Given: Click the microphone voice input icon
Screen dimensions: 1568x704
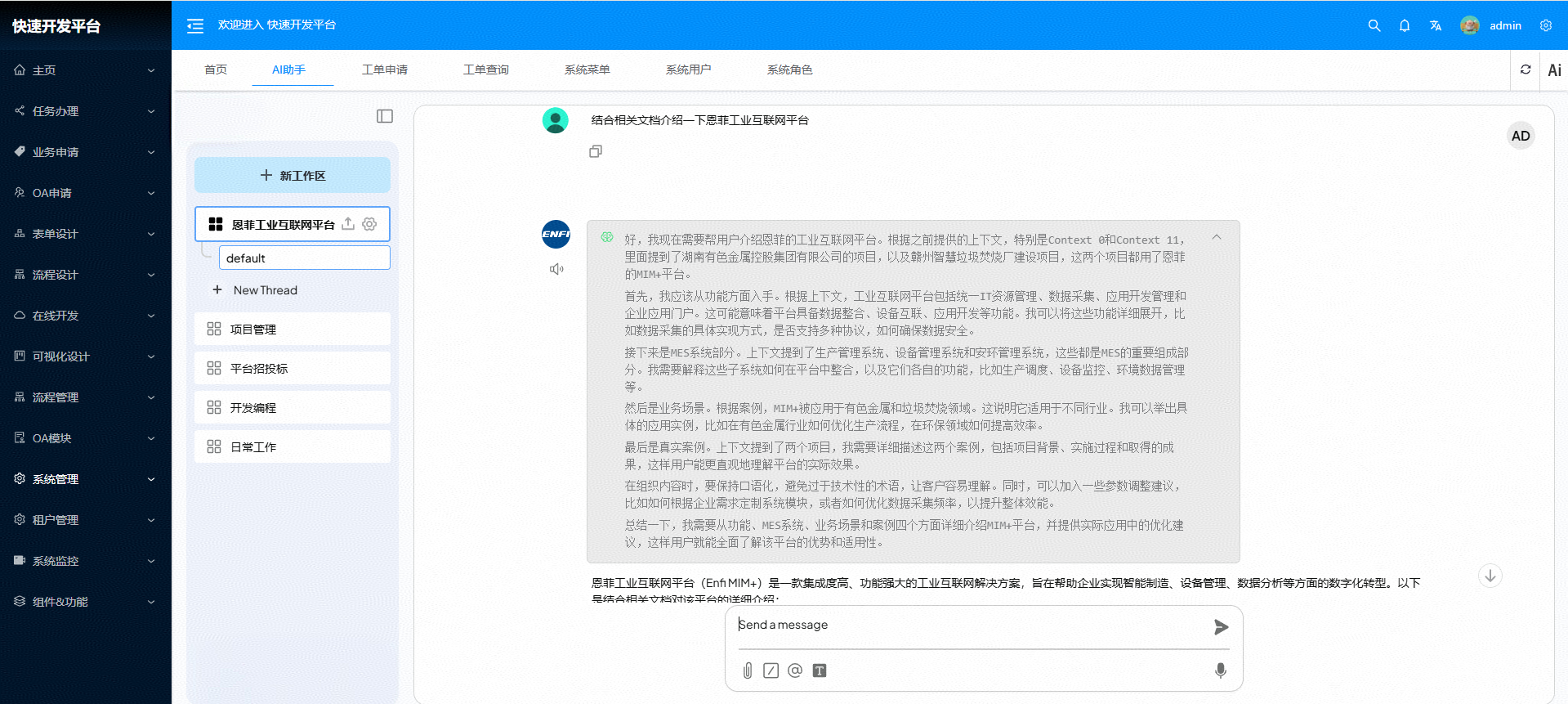Looking at the screenshot, I should (x=1220, y=670).
